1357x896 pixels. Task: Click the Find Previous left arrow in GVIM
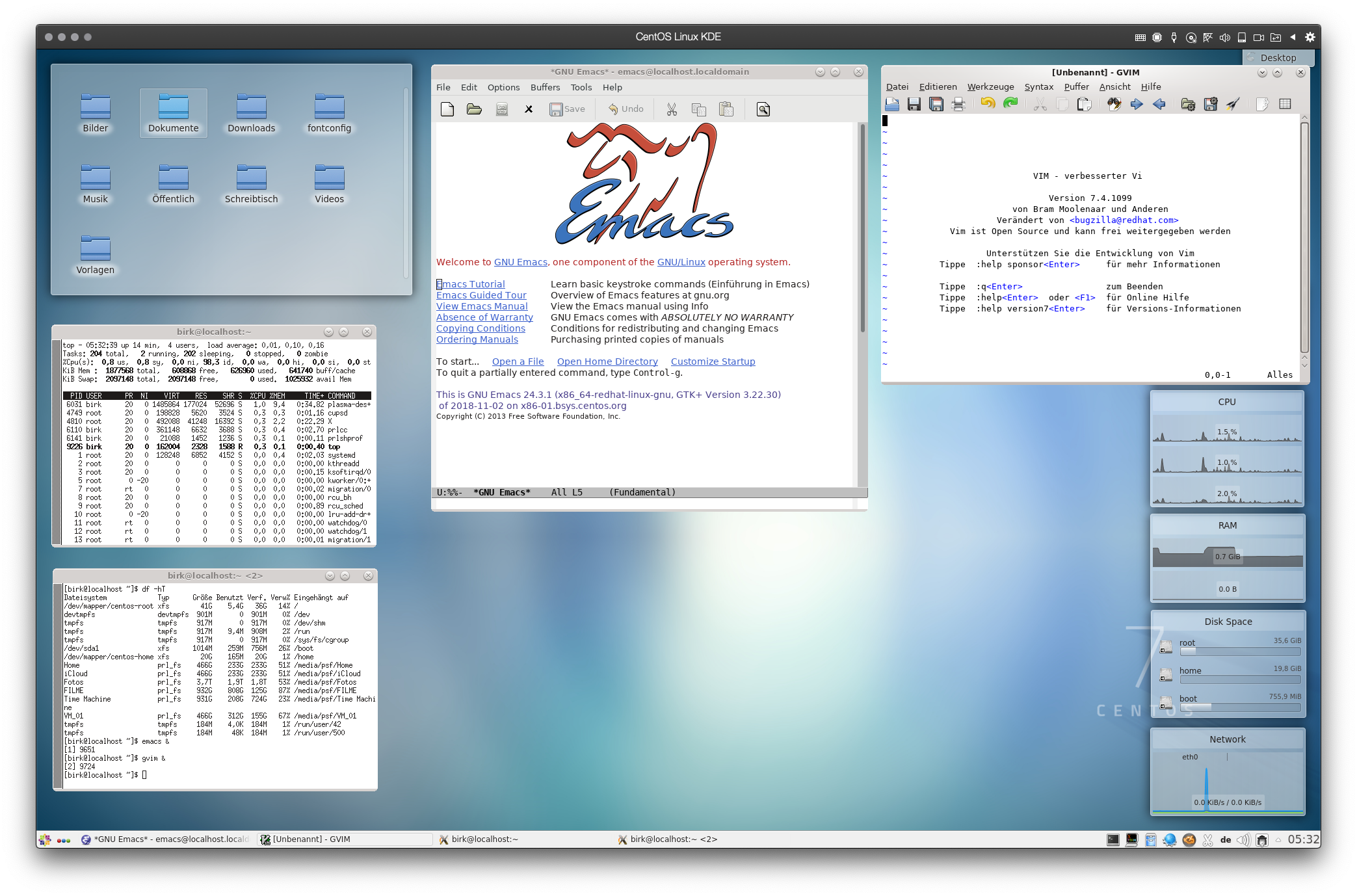coord(1159,104)
